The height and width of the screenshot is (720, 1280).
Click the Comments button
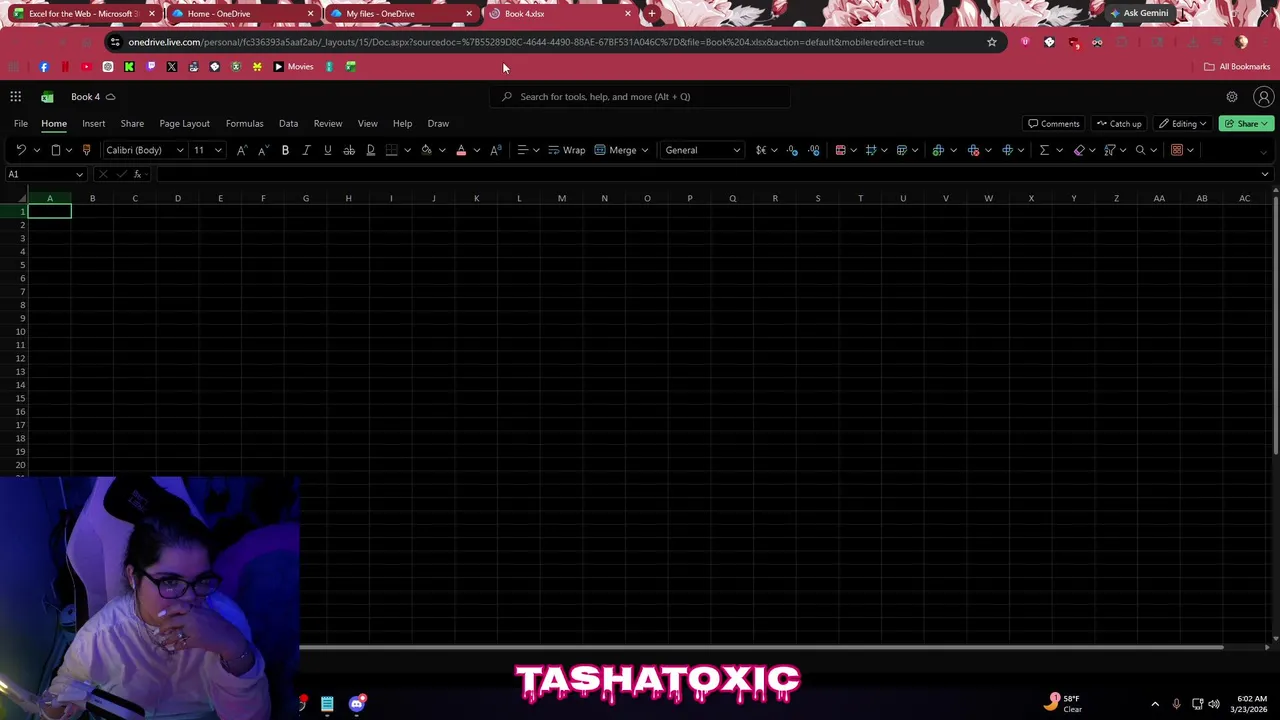point(1054,124)
